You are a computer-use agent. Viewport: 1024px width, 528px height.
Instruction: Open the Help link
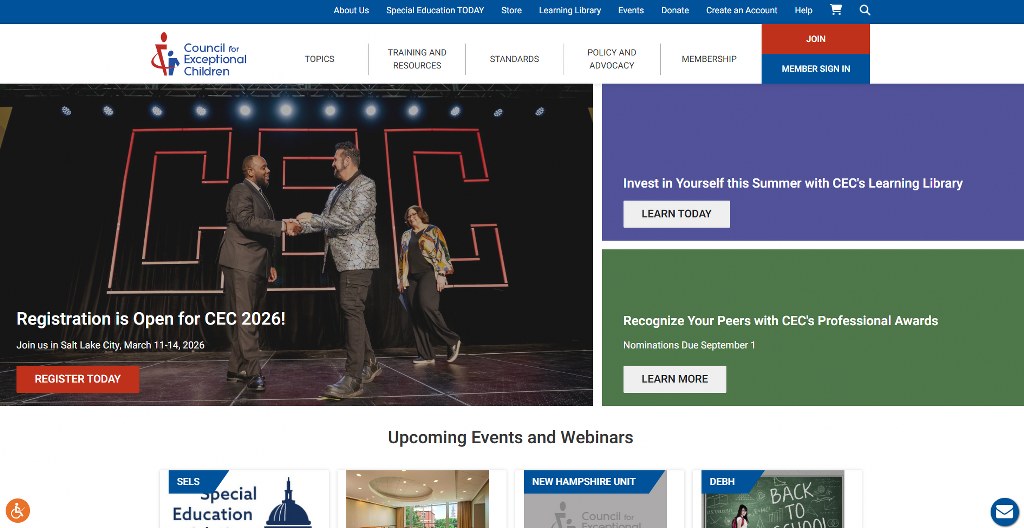803,10
